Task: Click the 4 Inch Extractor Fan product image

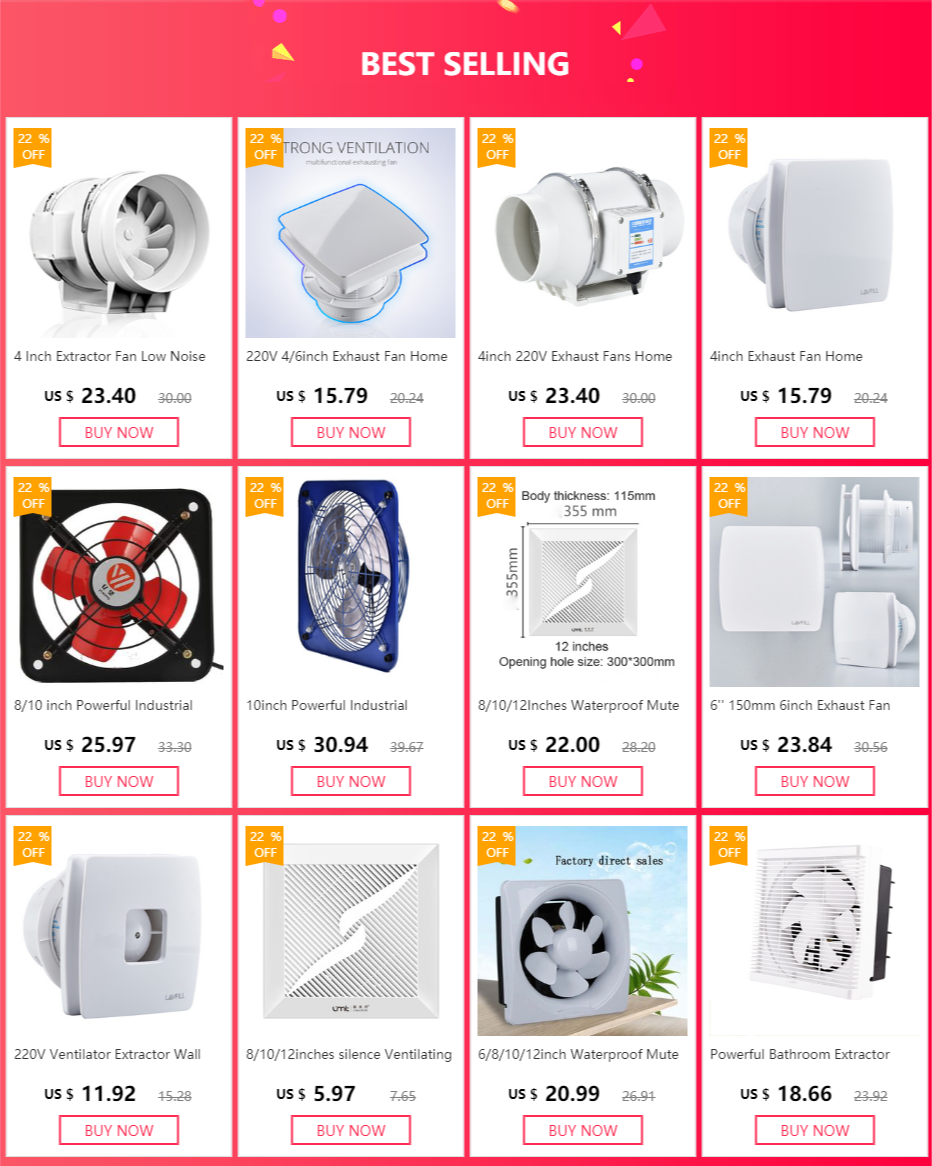Action: 119,233
